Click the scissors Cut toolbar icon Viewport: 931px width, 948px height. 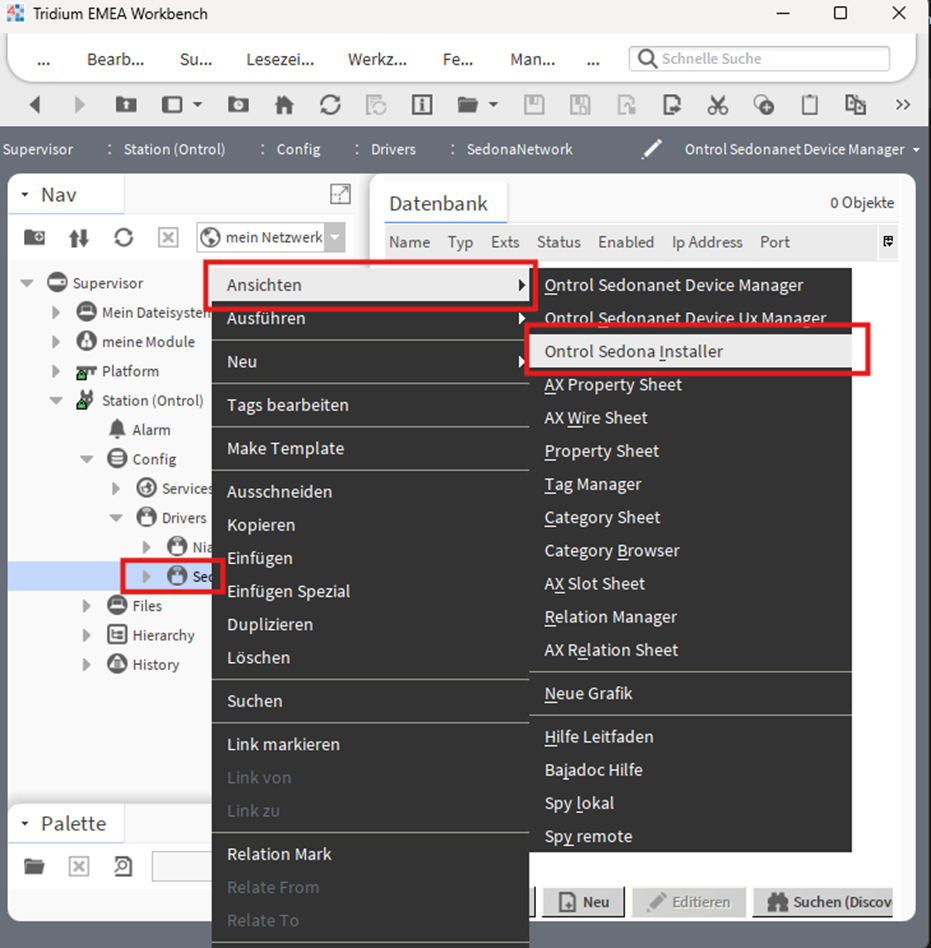[x=718, y=105]
